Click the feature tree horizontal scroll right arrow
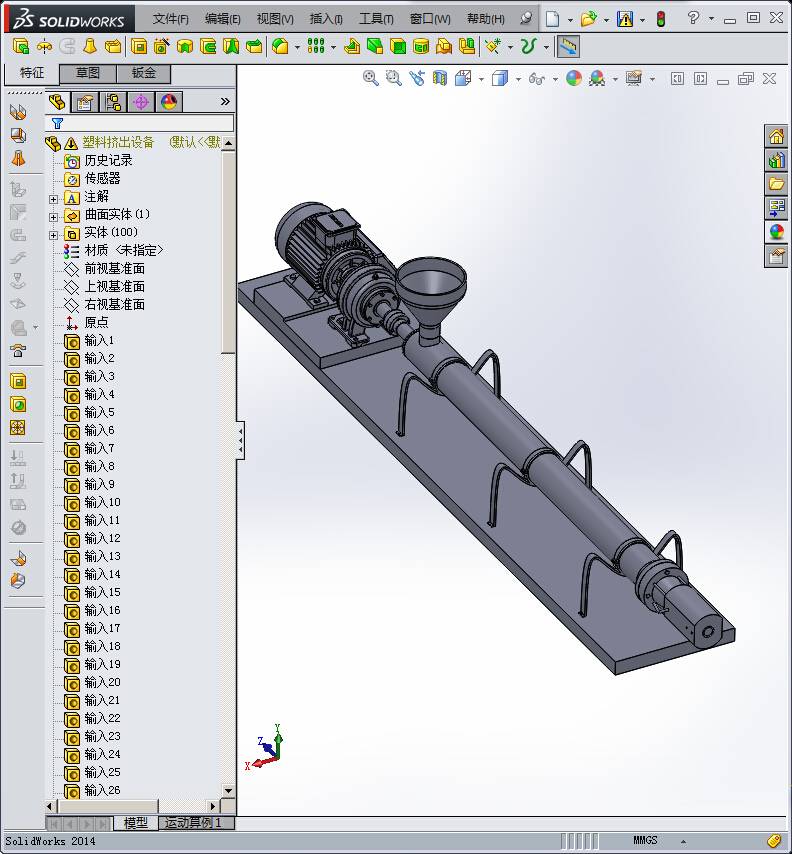 click(213, 806)
